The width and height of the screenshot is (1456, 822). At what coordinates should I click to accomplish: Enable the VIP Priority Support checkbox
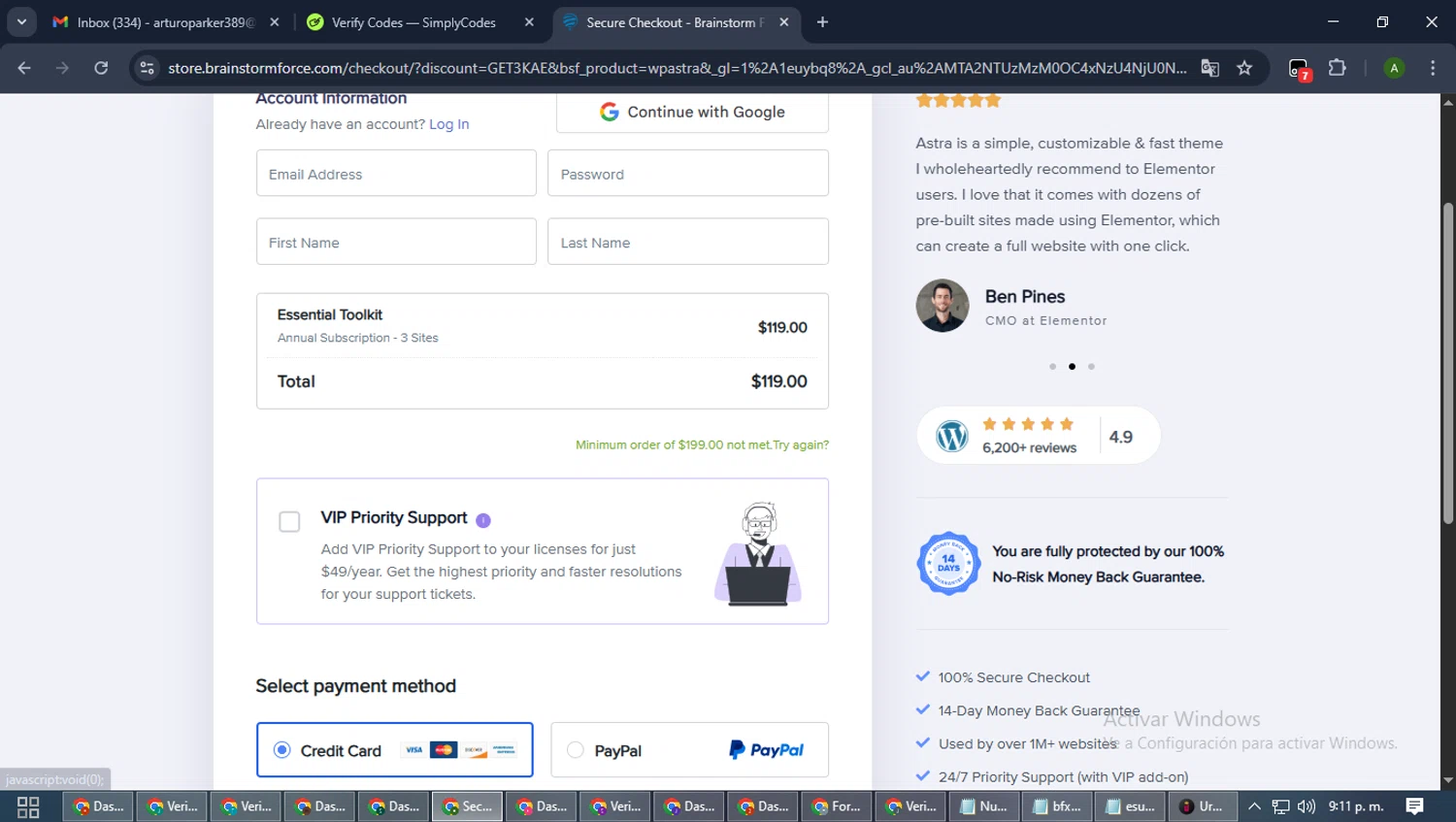click(x=289, y=522)
